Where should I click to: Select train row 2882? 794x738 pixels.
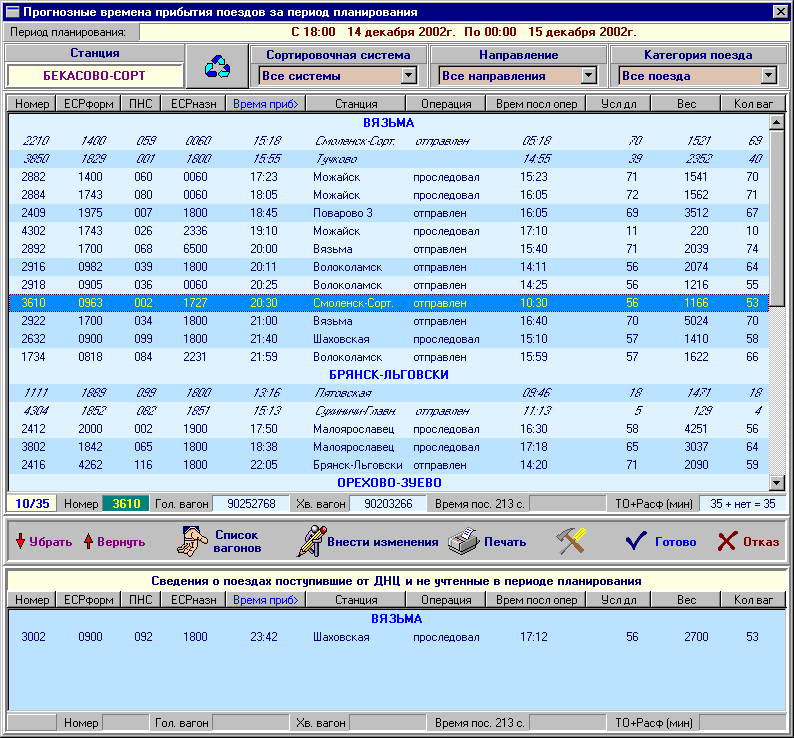tap(389, 177)
